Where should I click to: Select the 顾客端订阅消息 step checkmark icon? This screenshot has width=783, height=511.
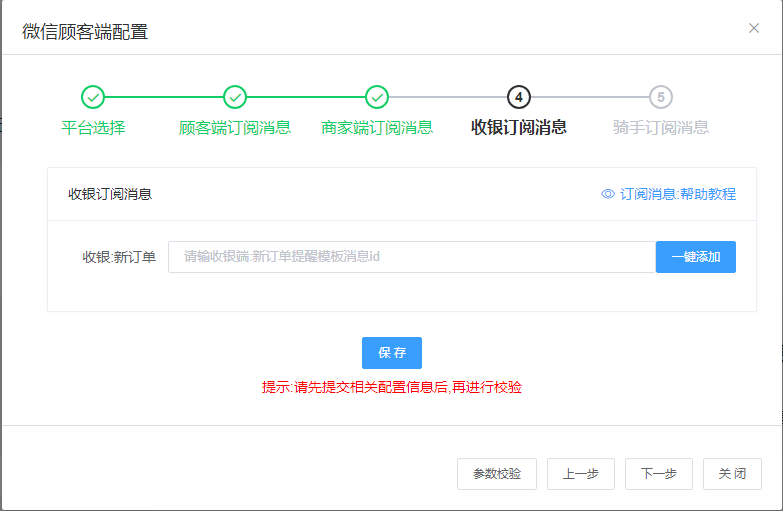coord(235,97)
